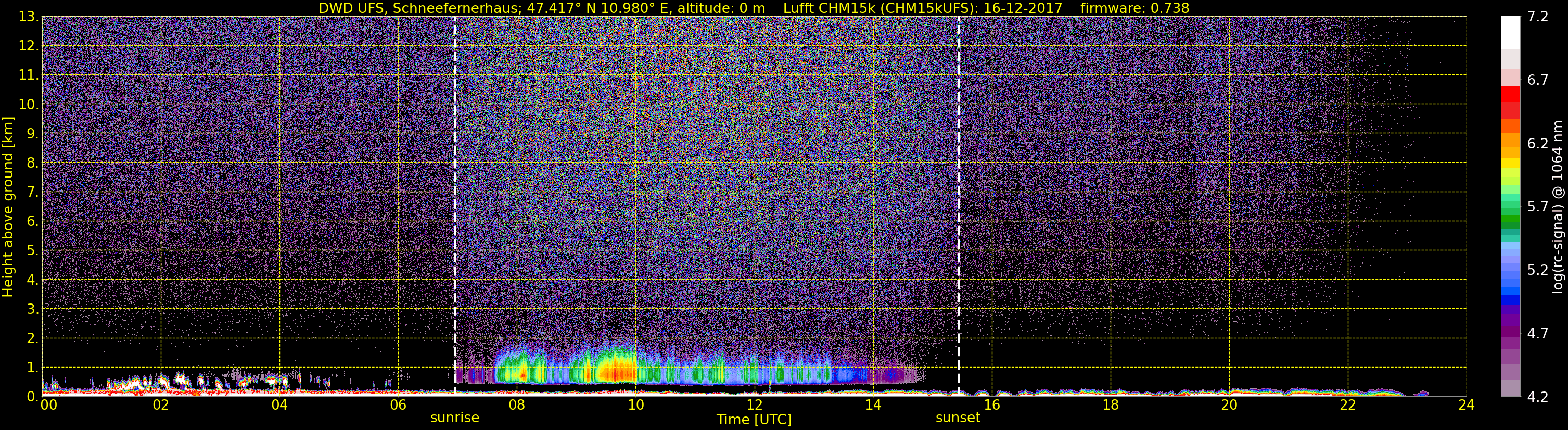Click time axis tick "12" on the bottom
This screenshot has width=1568, height=430.
pyautogui.click(x=754, y=405)
